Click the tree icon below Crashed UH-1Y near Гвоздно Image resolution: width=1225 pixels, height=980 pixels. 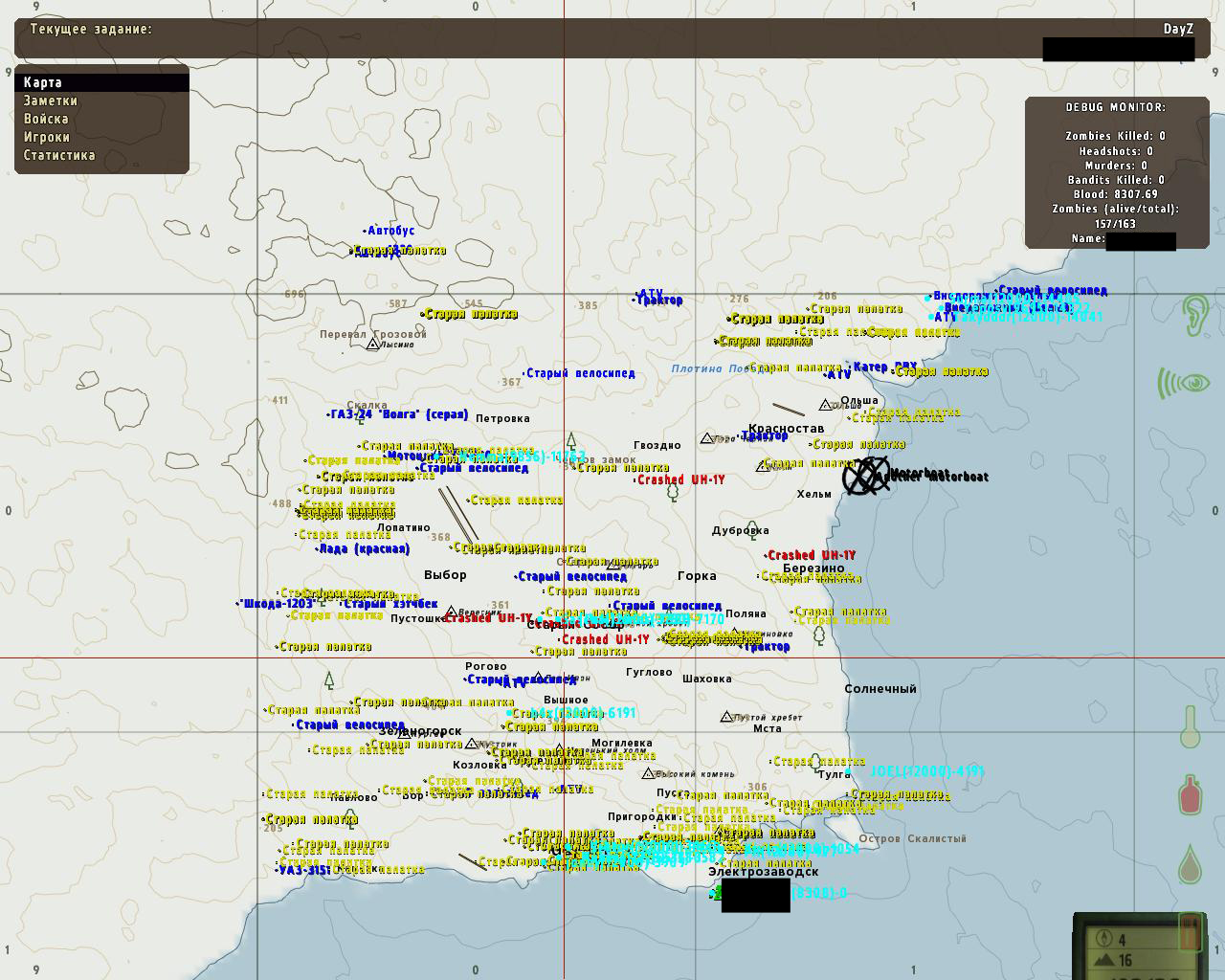click(x=673, y=493)
